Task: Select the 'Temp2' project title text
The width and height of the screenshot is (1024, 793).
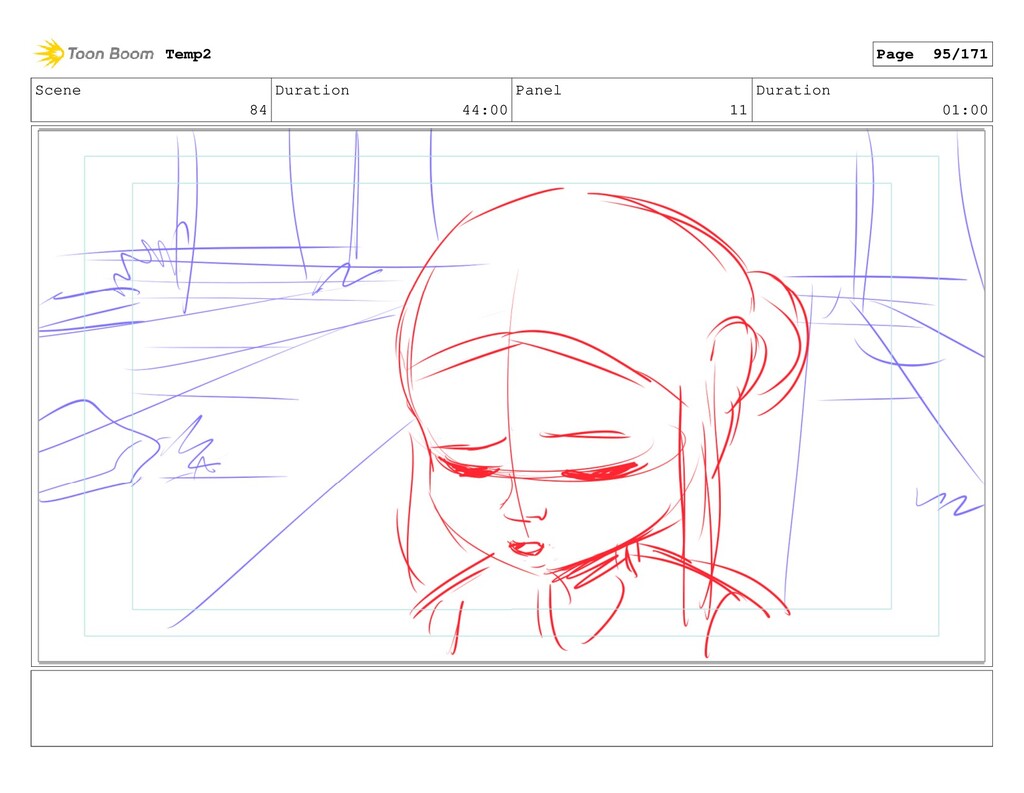Action: click(188, 54)
